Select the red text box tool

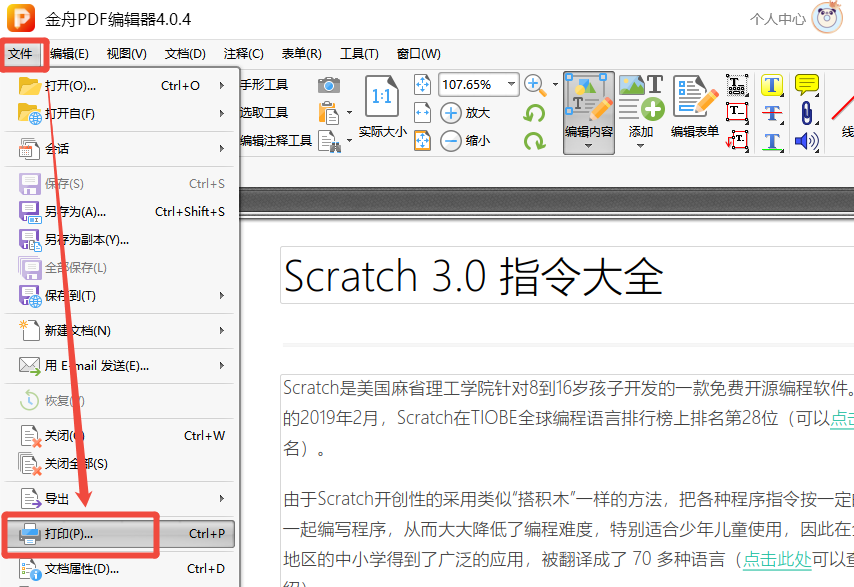pos(737,112)
